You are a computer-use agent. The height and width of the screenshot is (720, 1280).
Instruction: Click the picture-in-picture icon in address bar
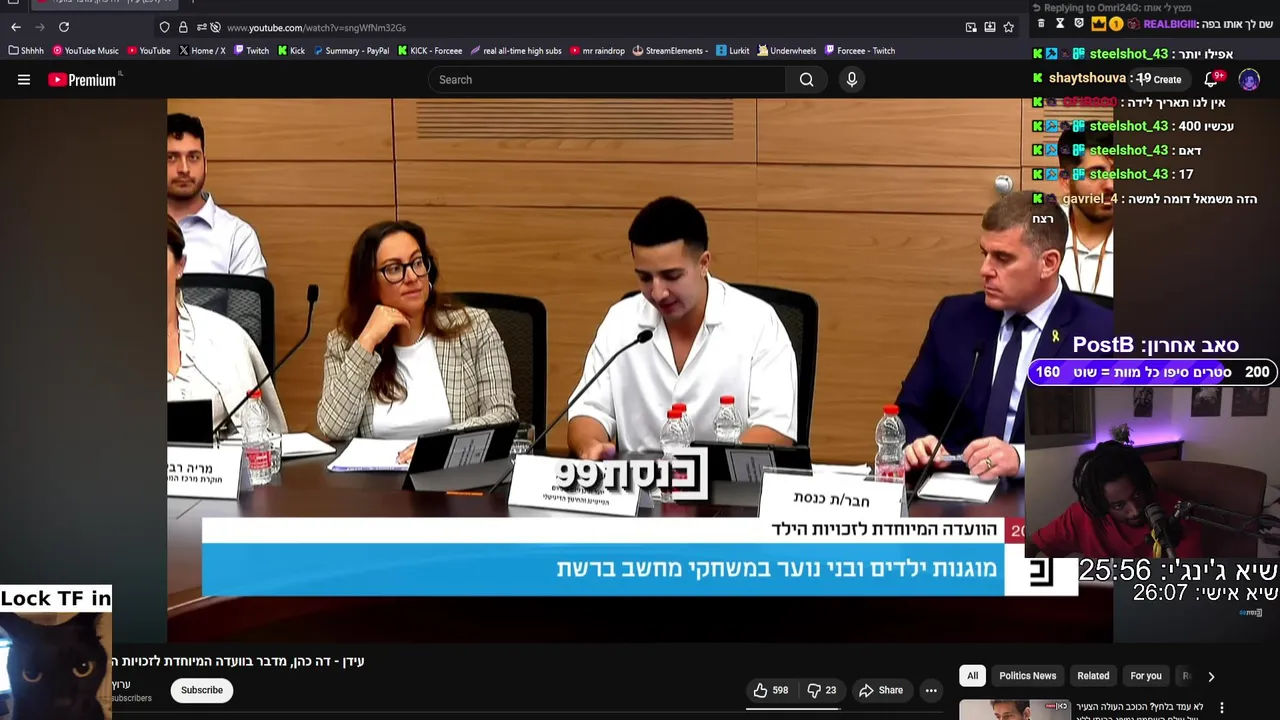coord(971,27)
